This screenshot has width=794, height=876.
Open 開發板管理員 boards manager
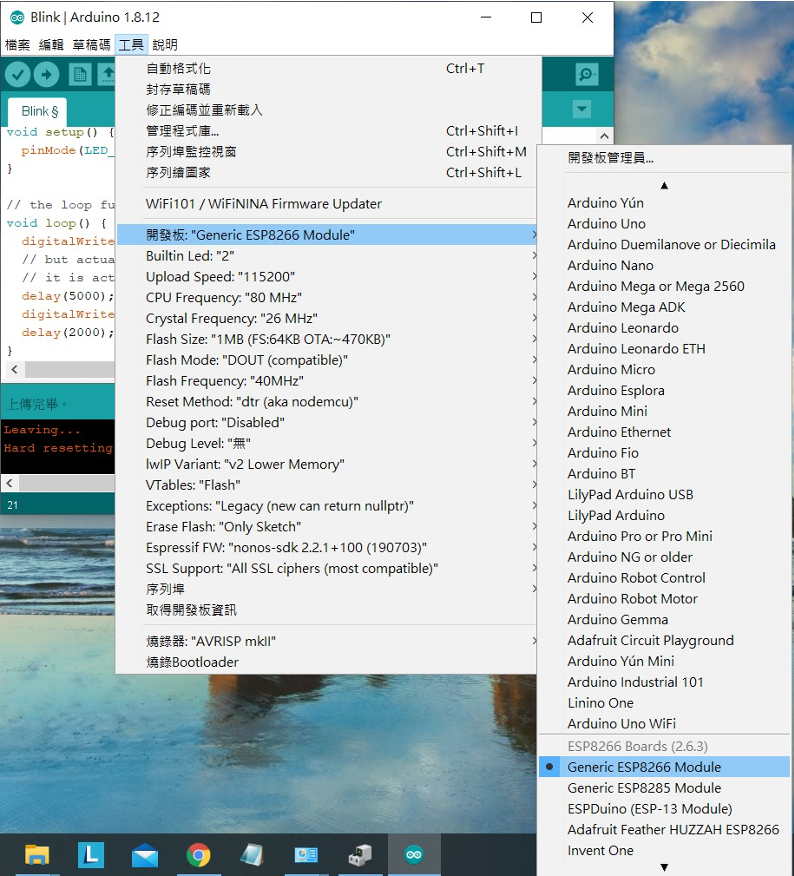click(x=664, y=158)
